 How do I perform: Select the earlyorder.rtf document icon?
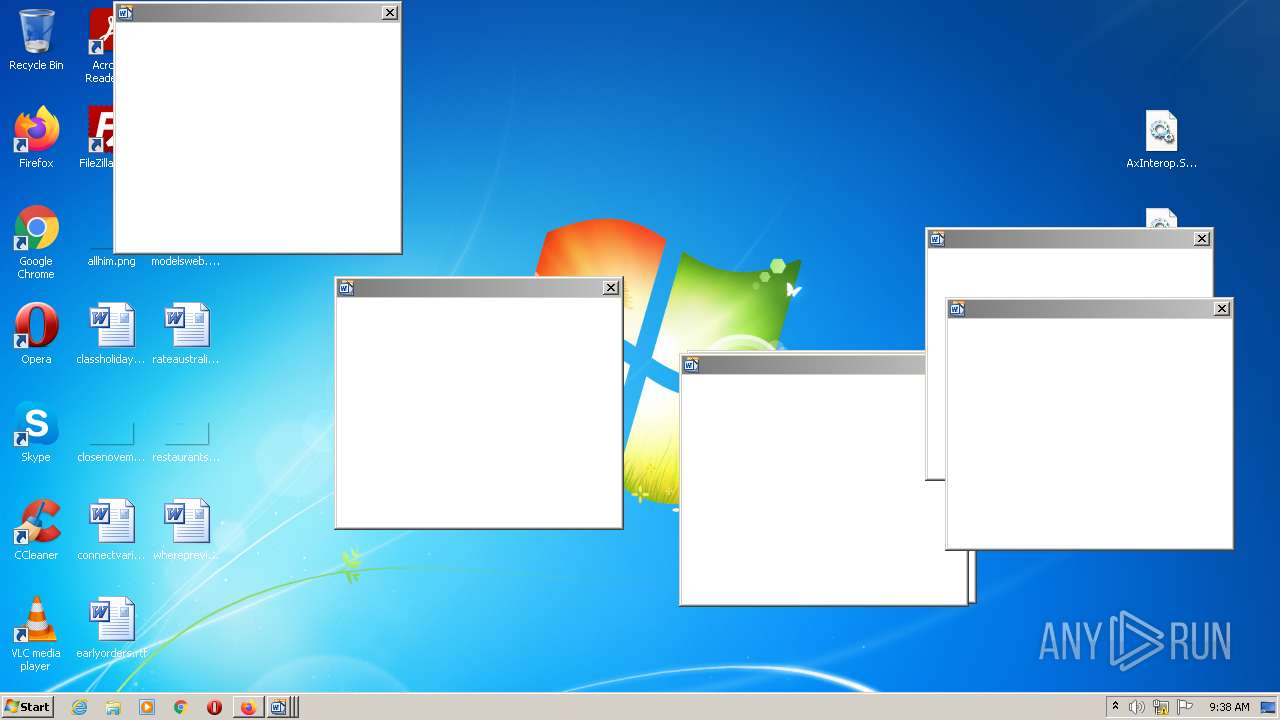click(111, 628)
